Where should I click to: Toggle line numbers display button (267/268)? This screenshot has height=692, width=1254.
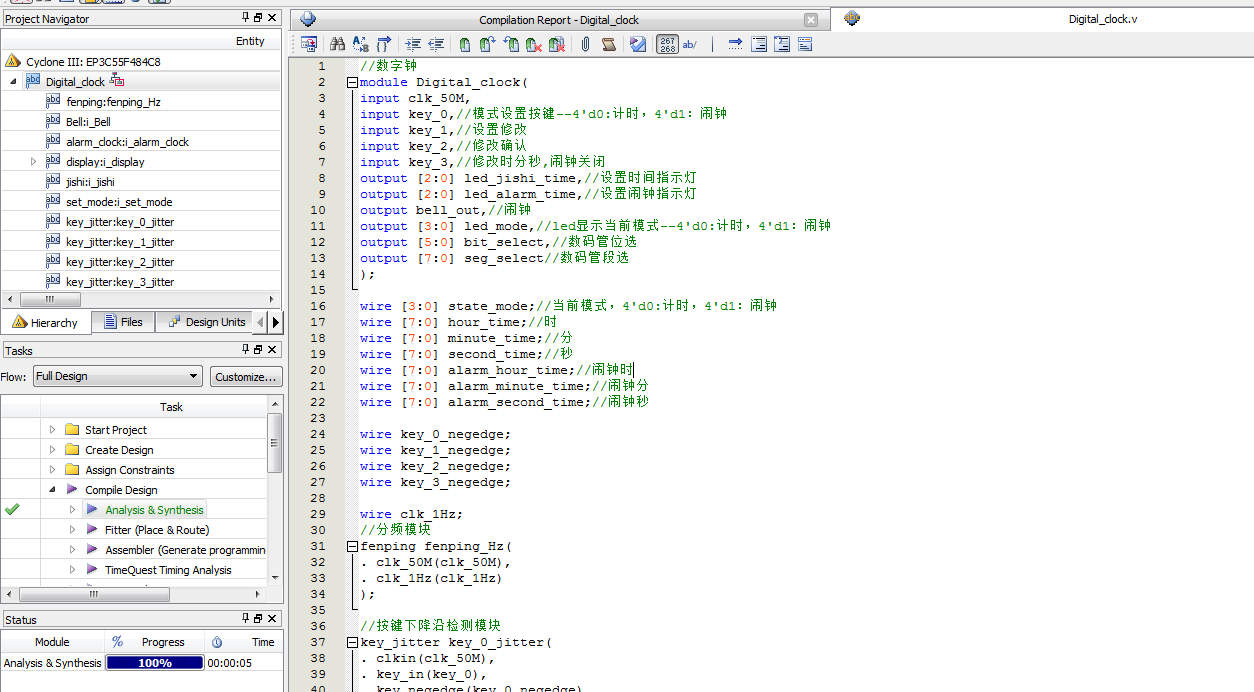point(667,44)
